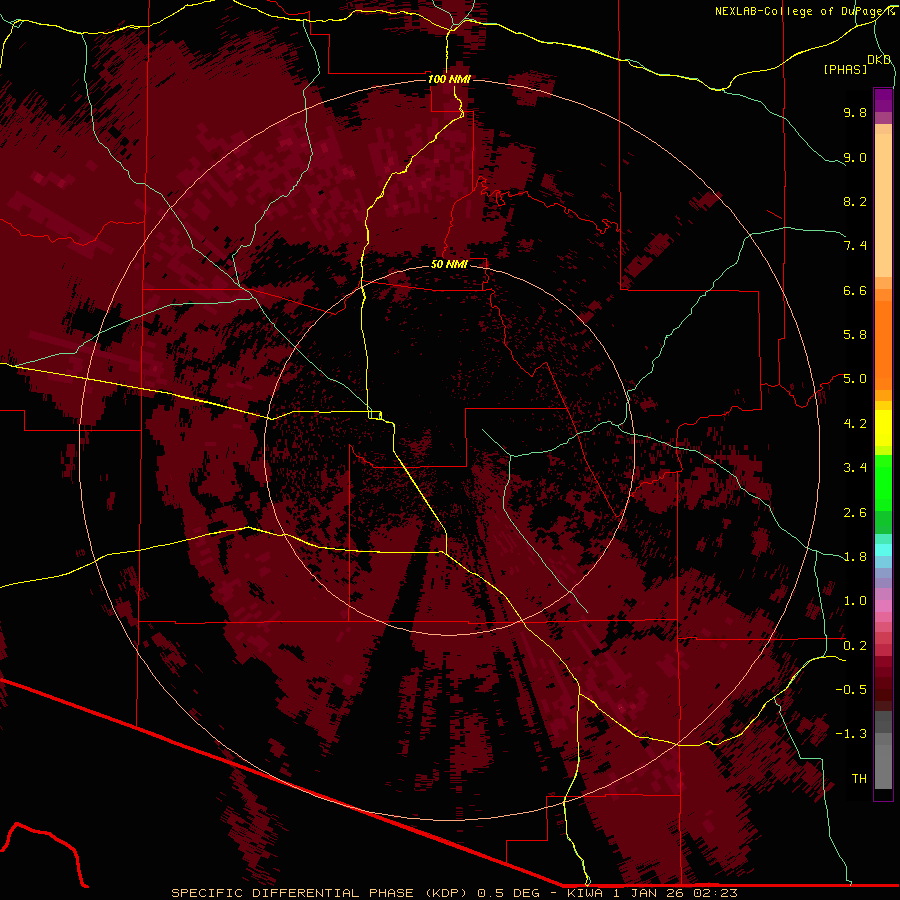Click the SPECIFIC DIFFERENTIAL PHASE (KDP) caption
The height and width of the screenshot is (900, 900).
(322, 893)
